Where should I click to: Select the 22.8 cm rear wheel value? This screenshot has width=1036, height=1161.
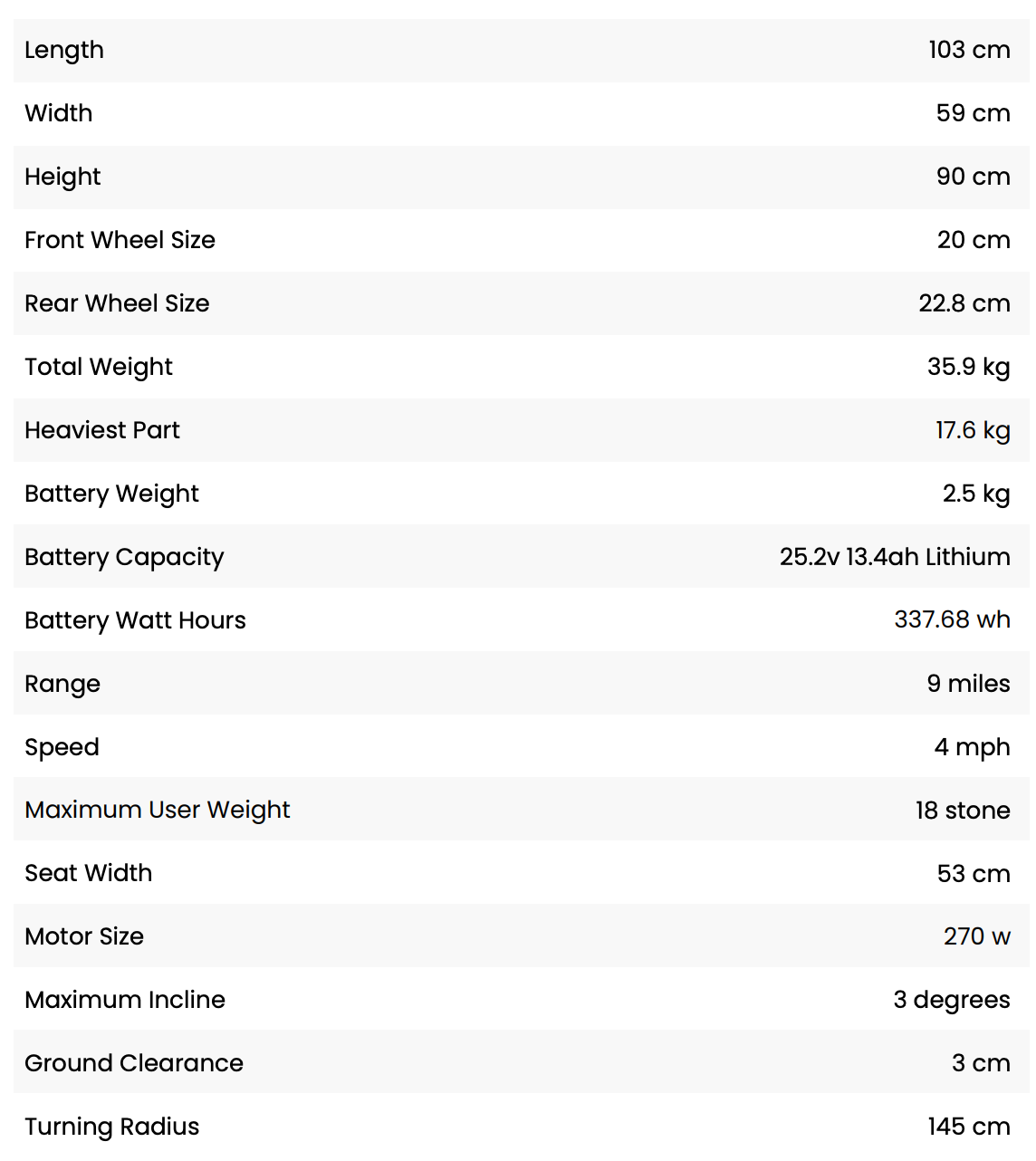tap(964, 303)
